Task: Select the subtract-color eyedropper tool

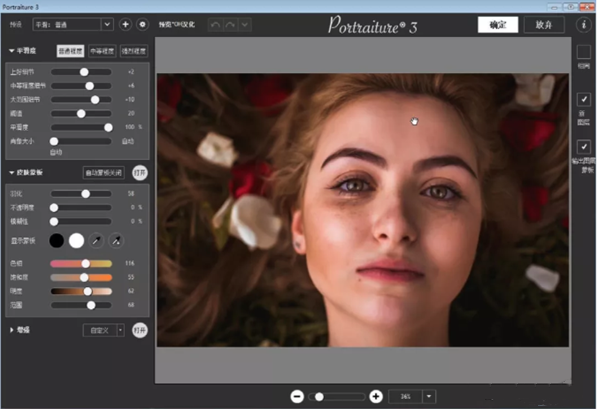Action: (116, 241)
